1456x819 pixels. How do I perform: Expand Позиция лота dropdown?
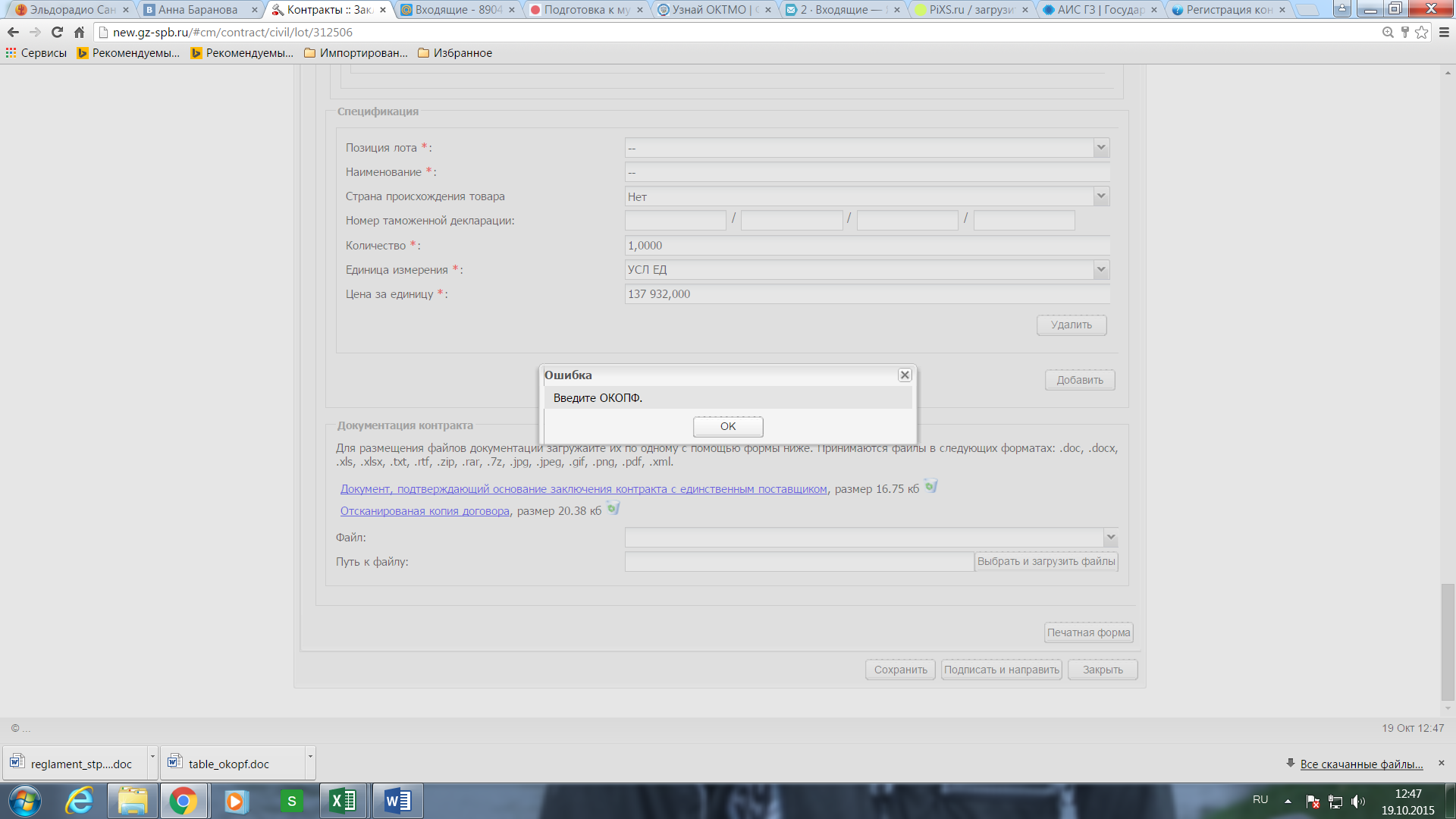pyautogui.click(x=1101, y=148)
